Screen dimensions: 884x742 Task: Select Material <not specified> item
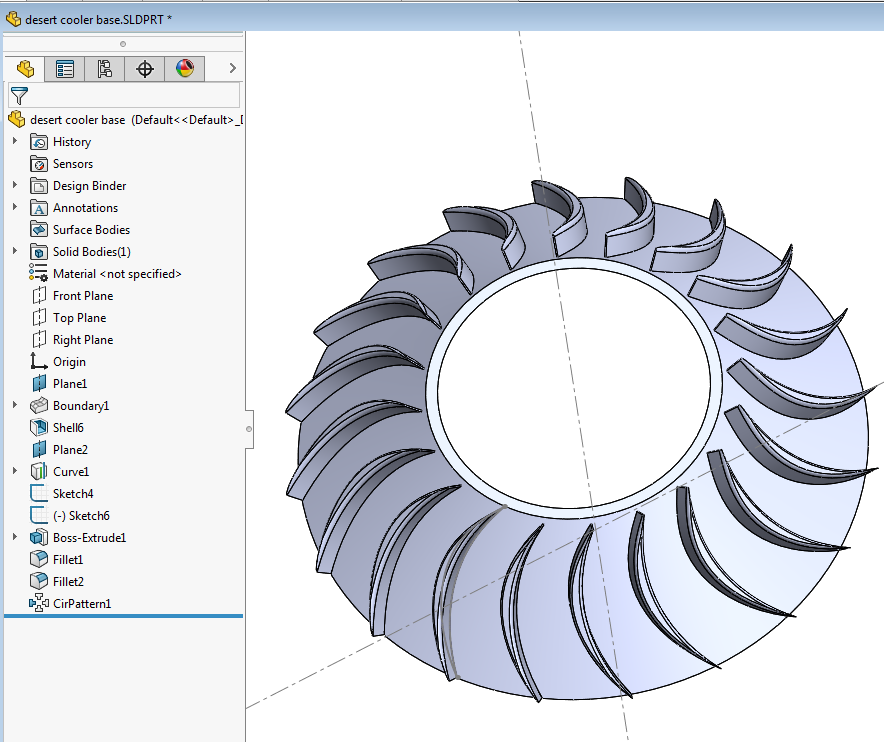116,274
